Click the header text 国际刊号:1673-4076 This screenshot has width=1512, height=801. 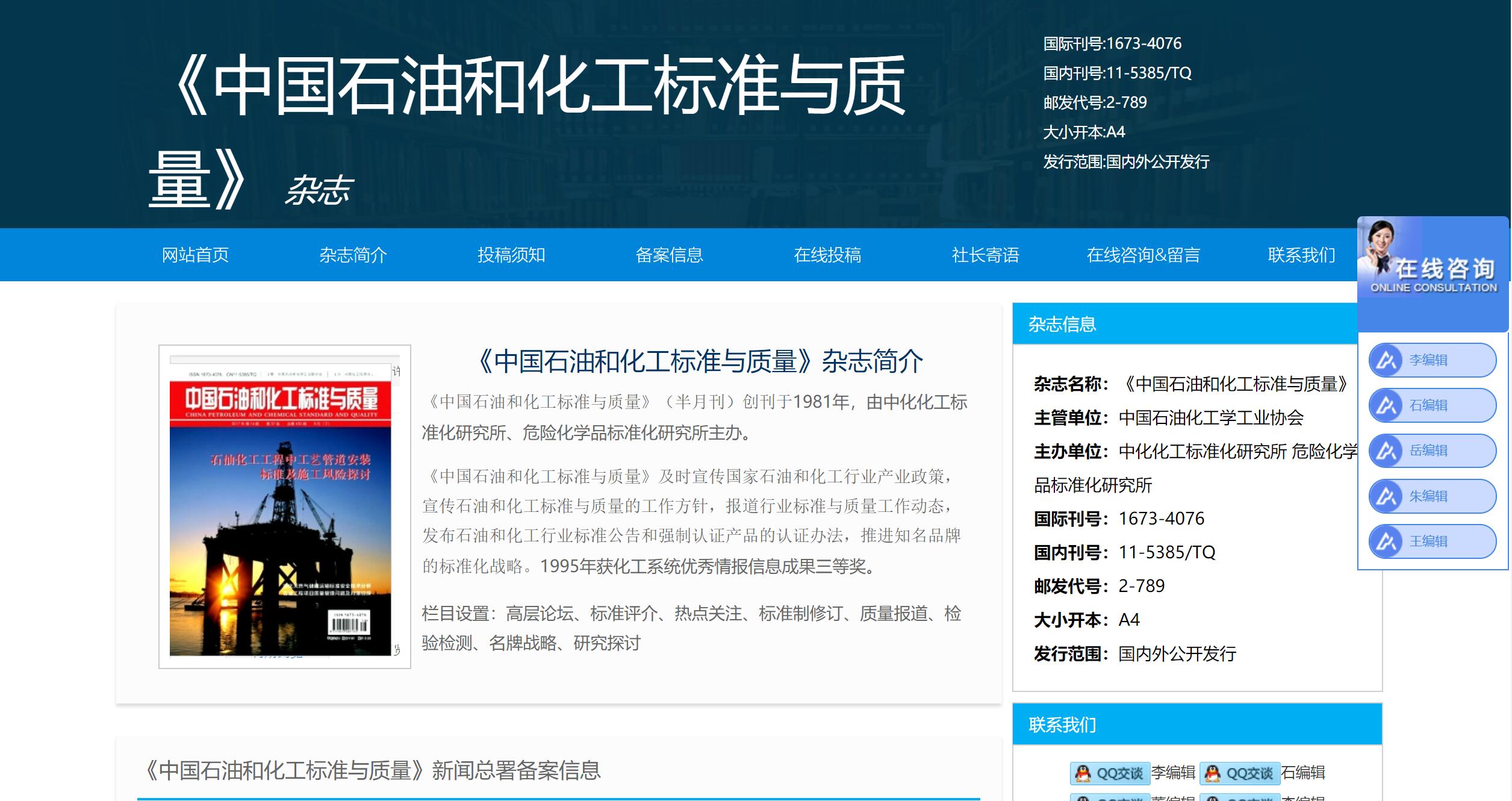pyautogui.click(x=1112, y=43)
